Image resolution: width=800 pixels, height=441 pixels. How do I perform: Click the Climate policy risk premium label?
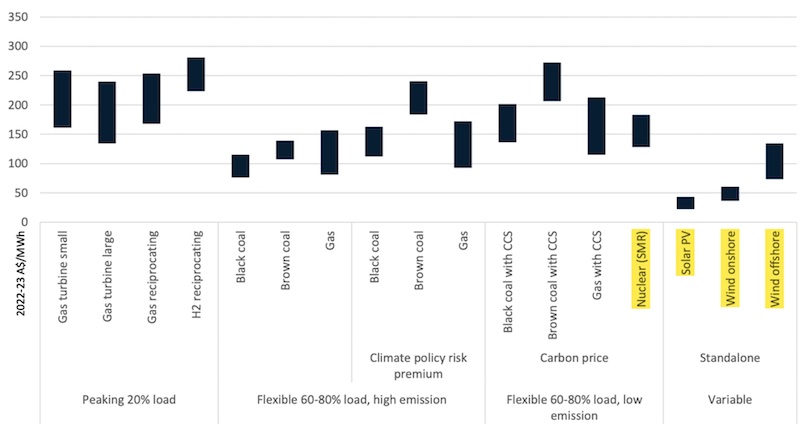418,364
